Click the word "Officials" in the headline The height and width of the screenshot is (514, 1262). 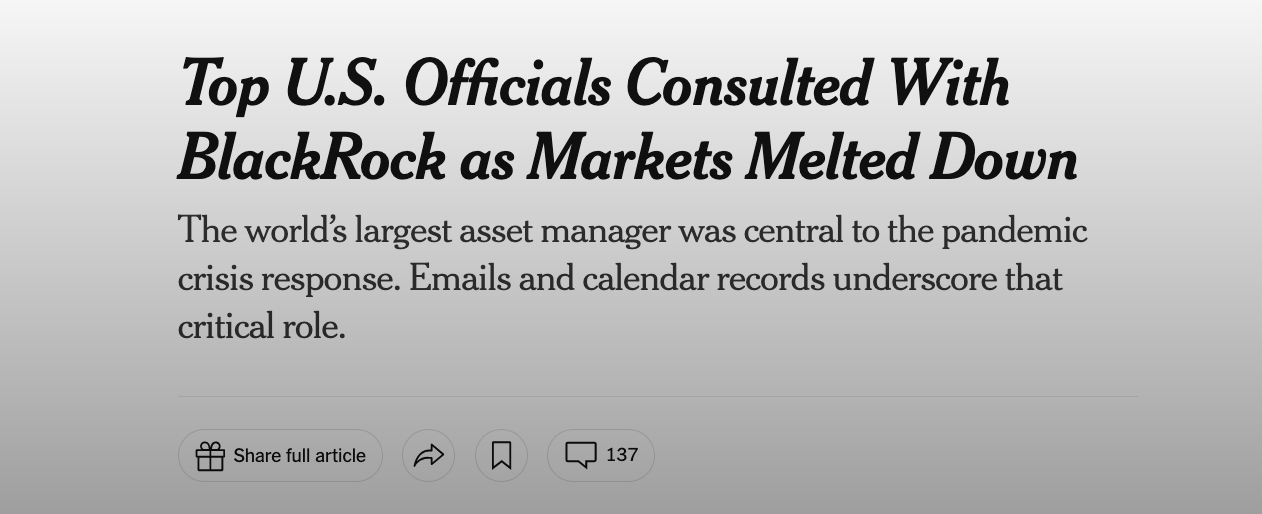507,84
